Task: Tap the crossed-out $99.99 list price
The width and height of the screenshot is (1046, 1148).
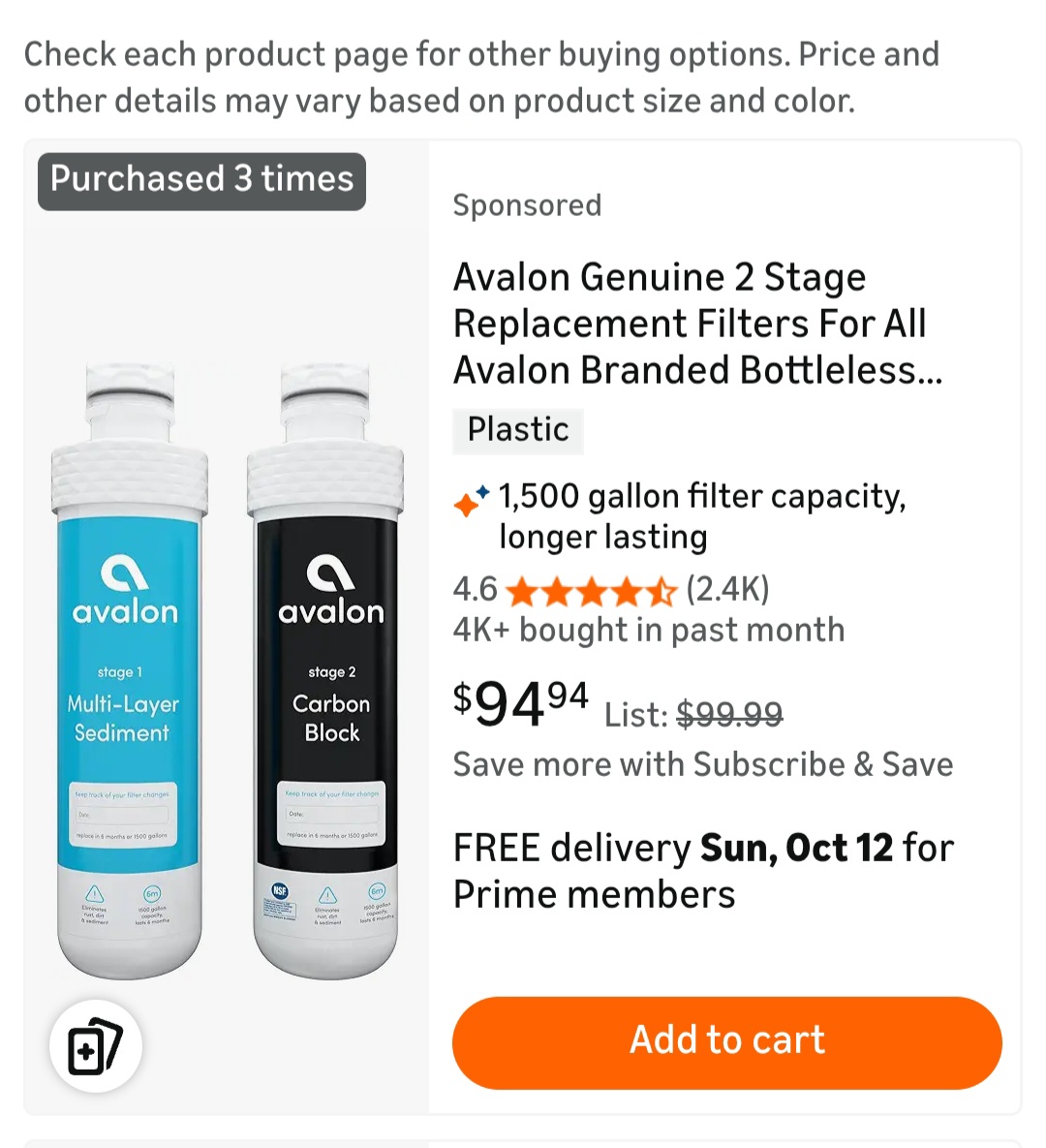Action: [x=729, y=715]
